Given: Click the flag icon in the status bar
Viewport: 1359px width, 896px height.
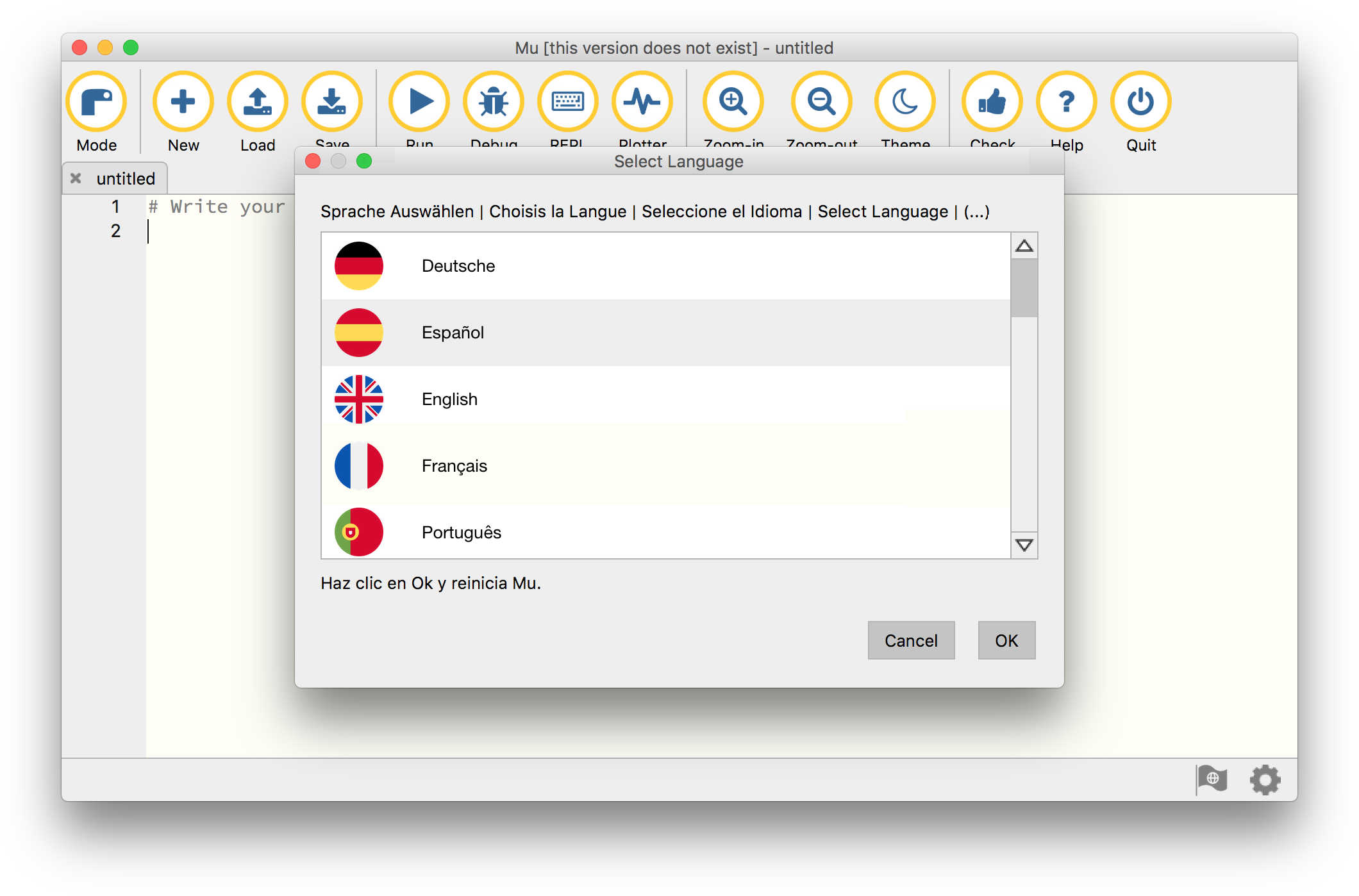Looking at the screenshot, I should coord(1213,779).
